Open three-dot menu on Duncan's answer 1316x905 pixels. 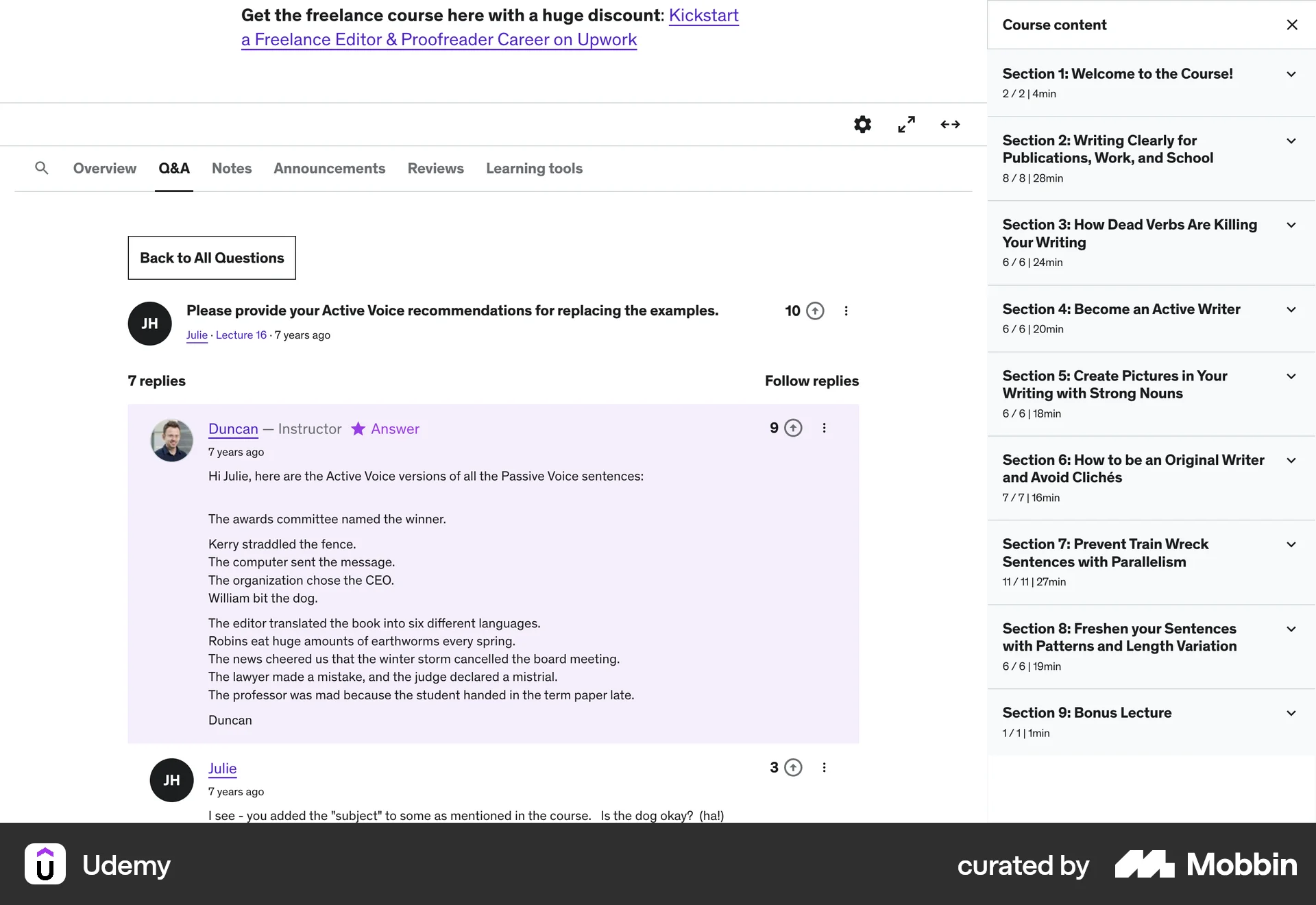pos(824,428)
